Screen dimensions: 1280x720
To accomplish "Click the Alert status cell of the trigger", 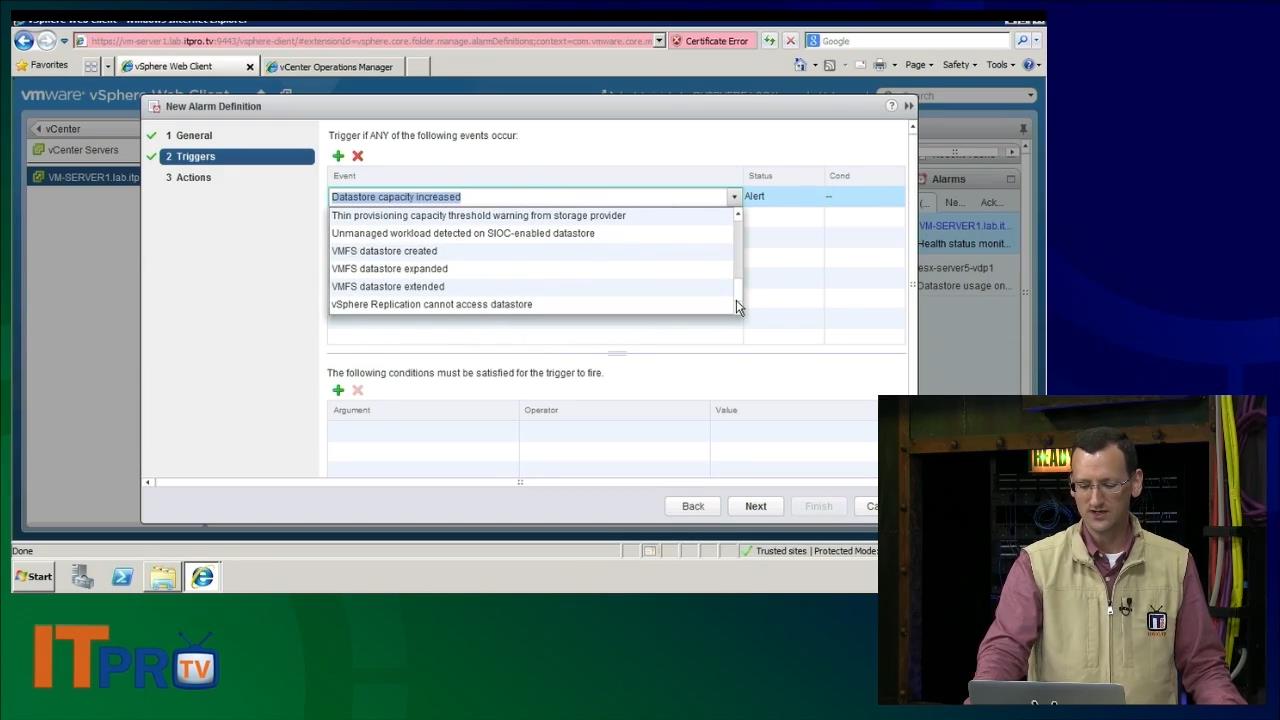I will (783, 197).
